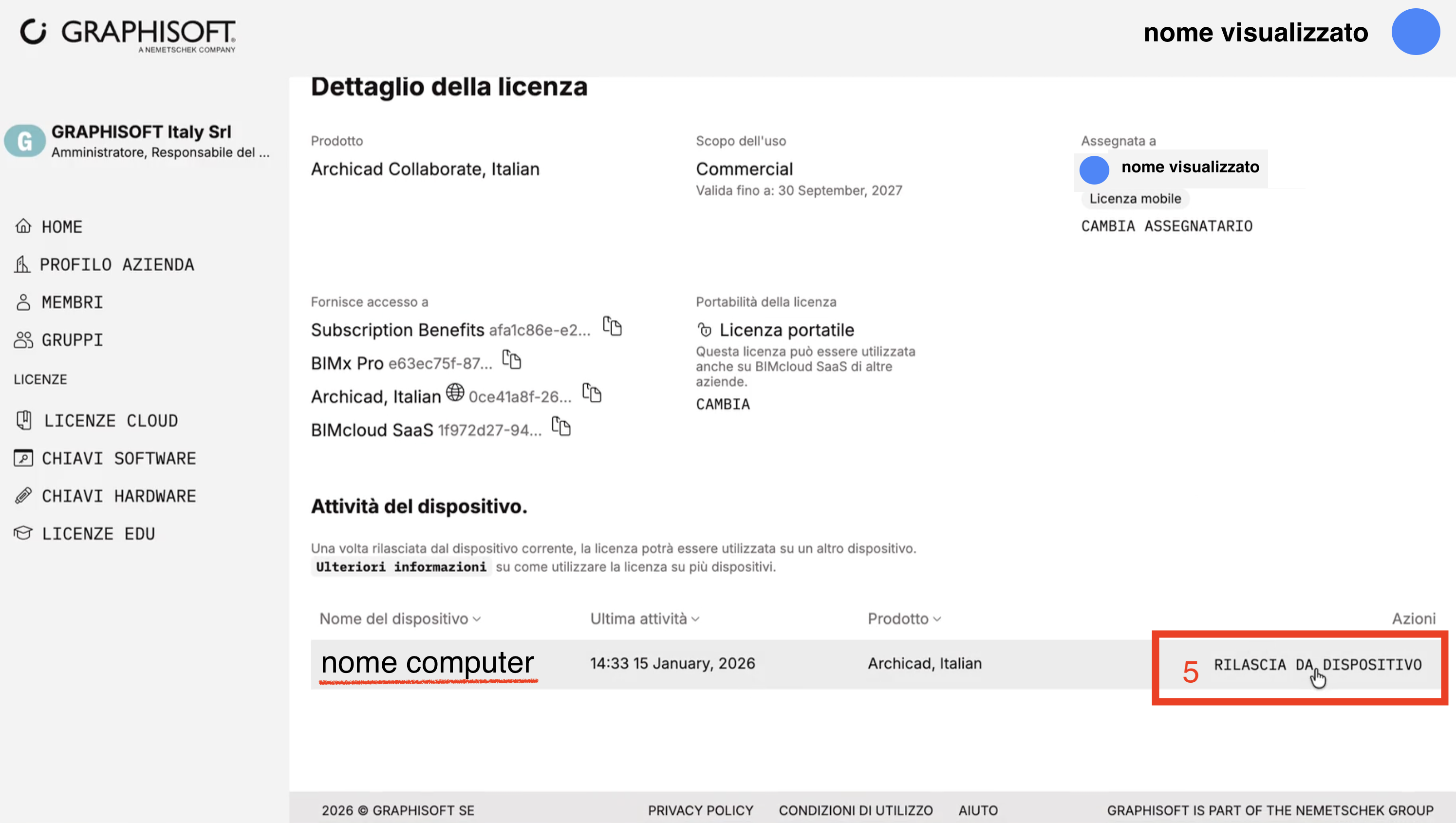1456x823 pixels.
Task: Open PRIVACY POLICY in footer
Action: (700, 809)
